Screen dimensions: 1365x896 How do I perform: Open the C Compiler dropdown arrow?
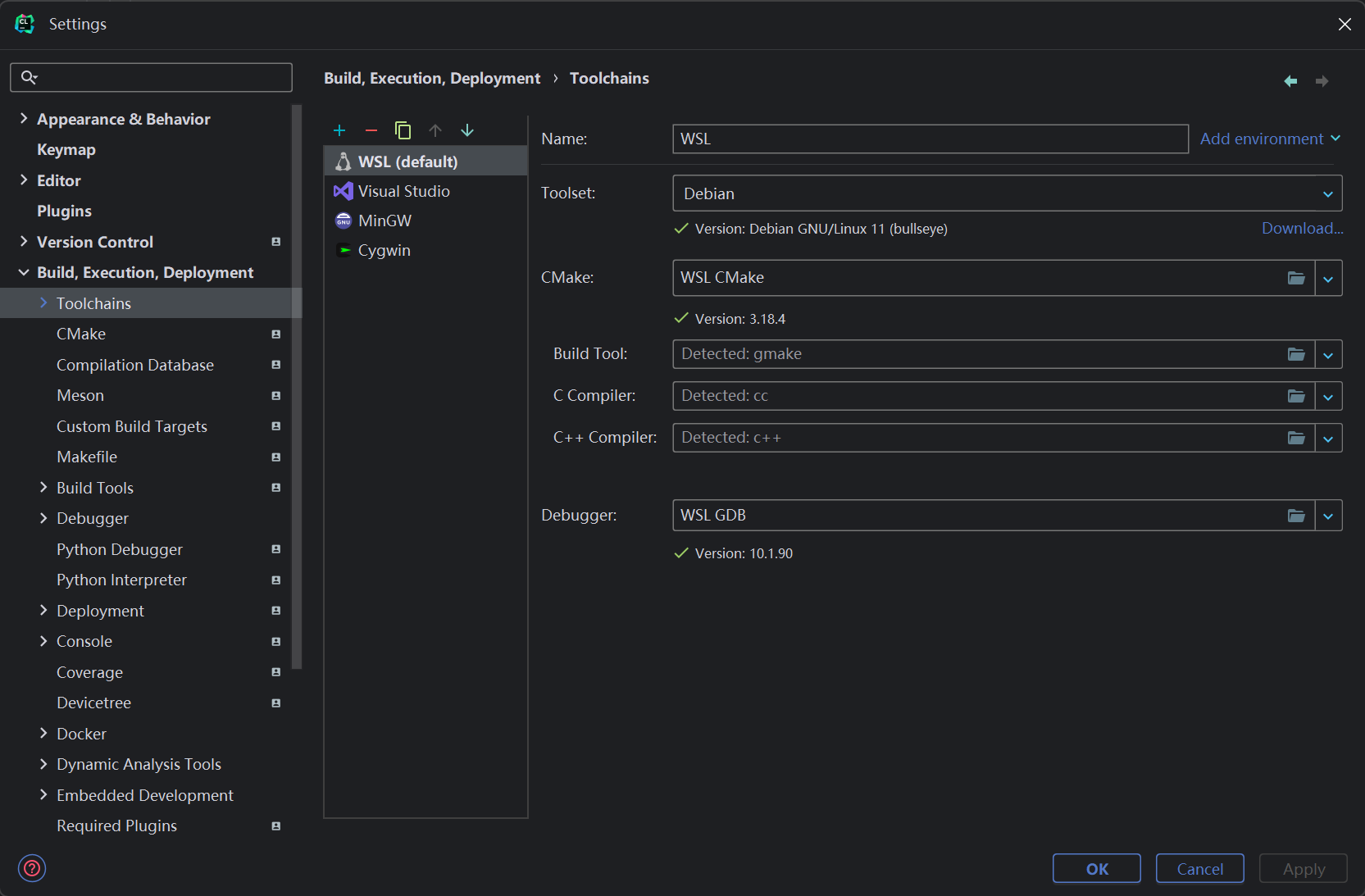tap(1328, 397)
